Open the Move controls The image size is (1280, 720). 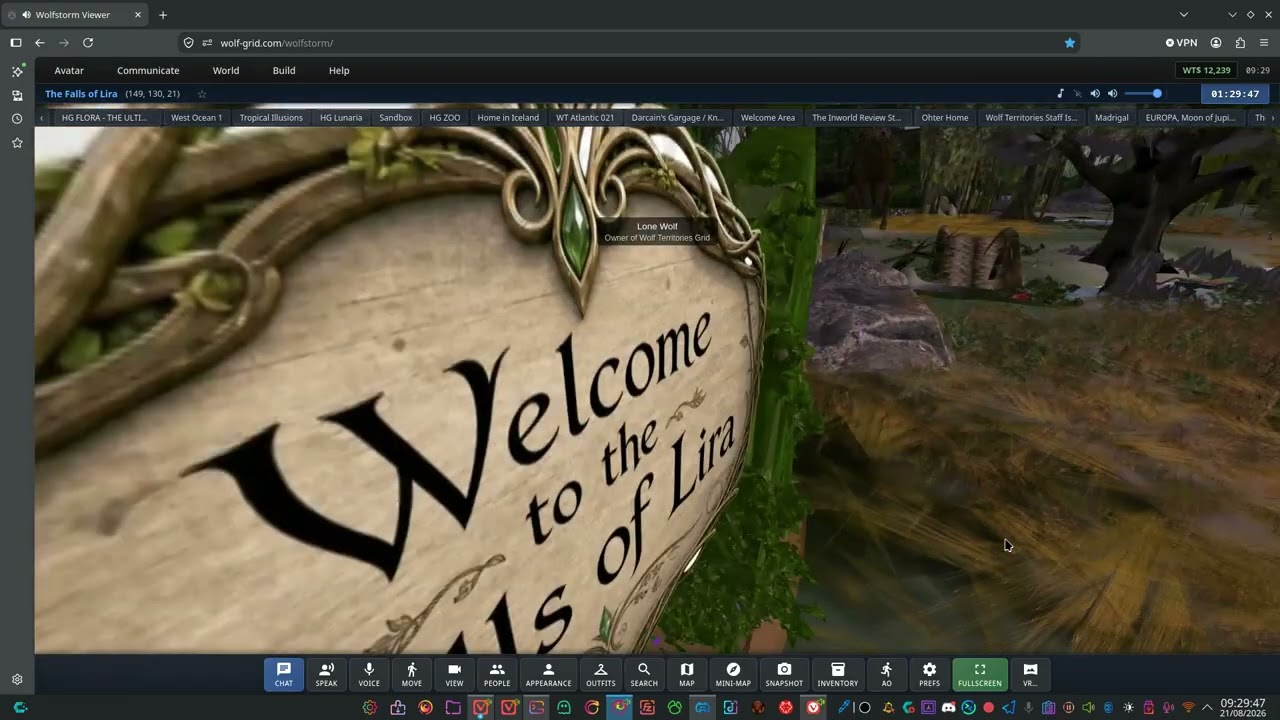411,674
